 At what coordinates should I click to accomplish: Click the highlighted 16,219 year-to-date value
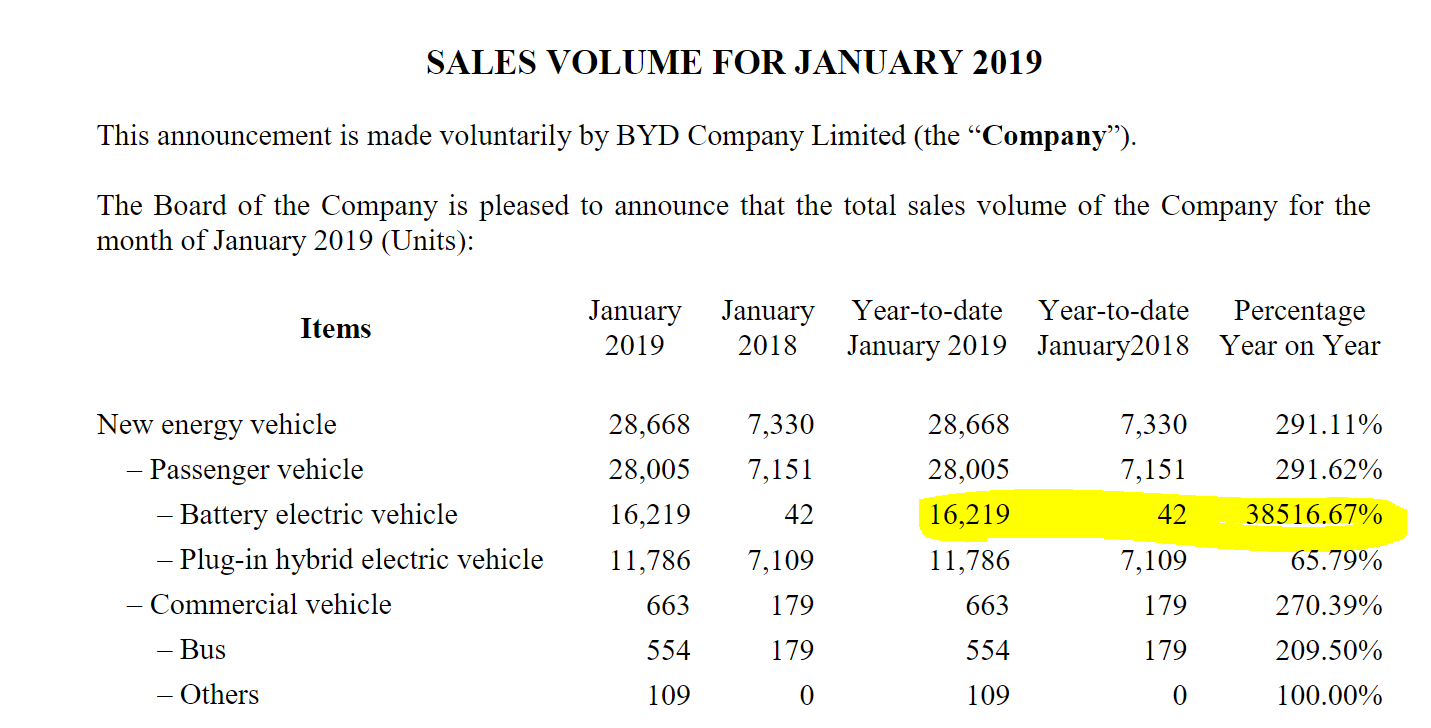point(969,515)
